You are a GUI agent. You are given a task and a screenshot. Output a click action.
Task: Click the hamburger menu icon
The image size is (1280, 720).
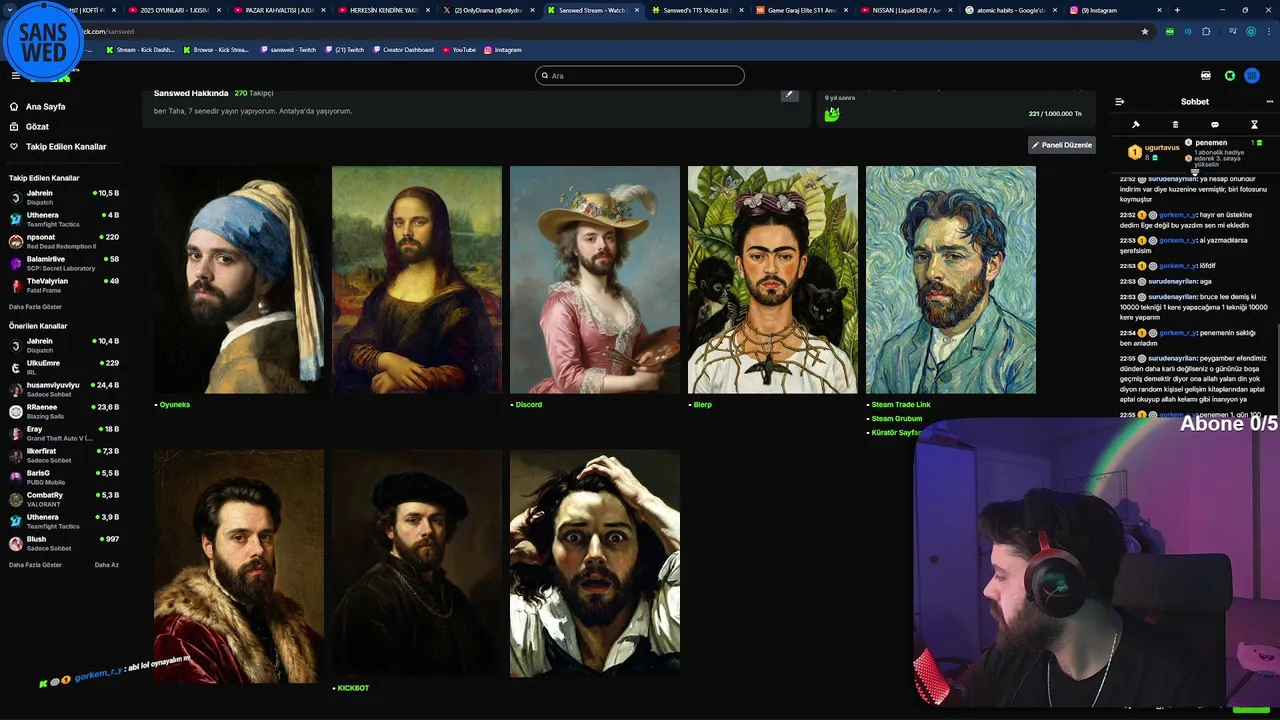[x=15, y=75]
